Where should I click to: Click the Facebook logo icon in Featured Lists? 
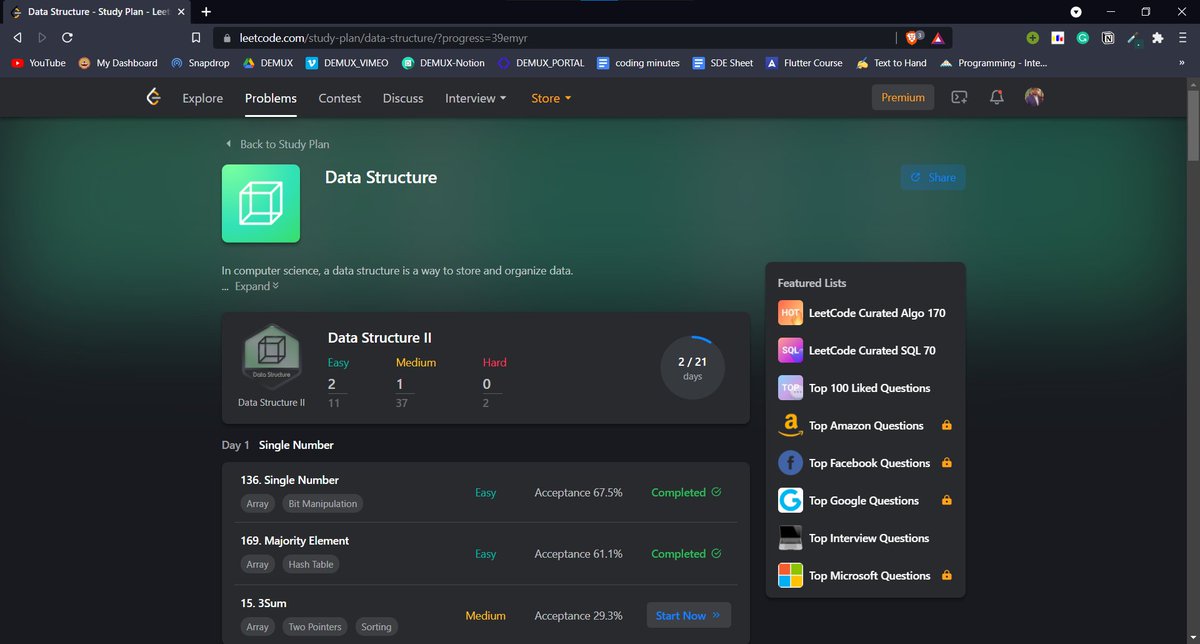click(x=790, y=463)
